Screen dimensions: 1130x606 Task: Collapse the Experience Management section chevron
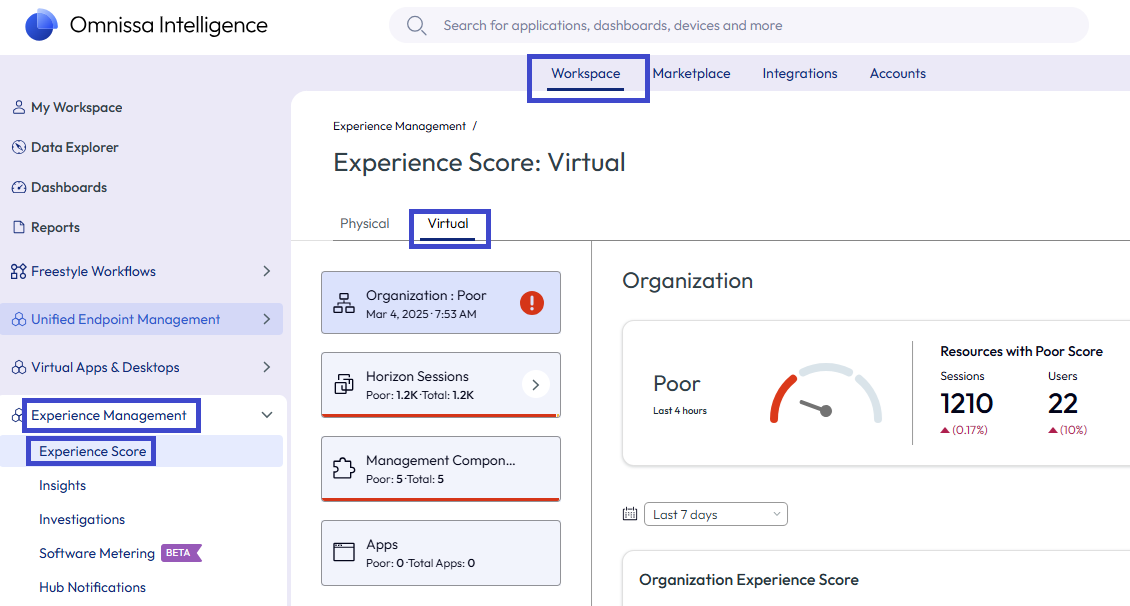267,415
